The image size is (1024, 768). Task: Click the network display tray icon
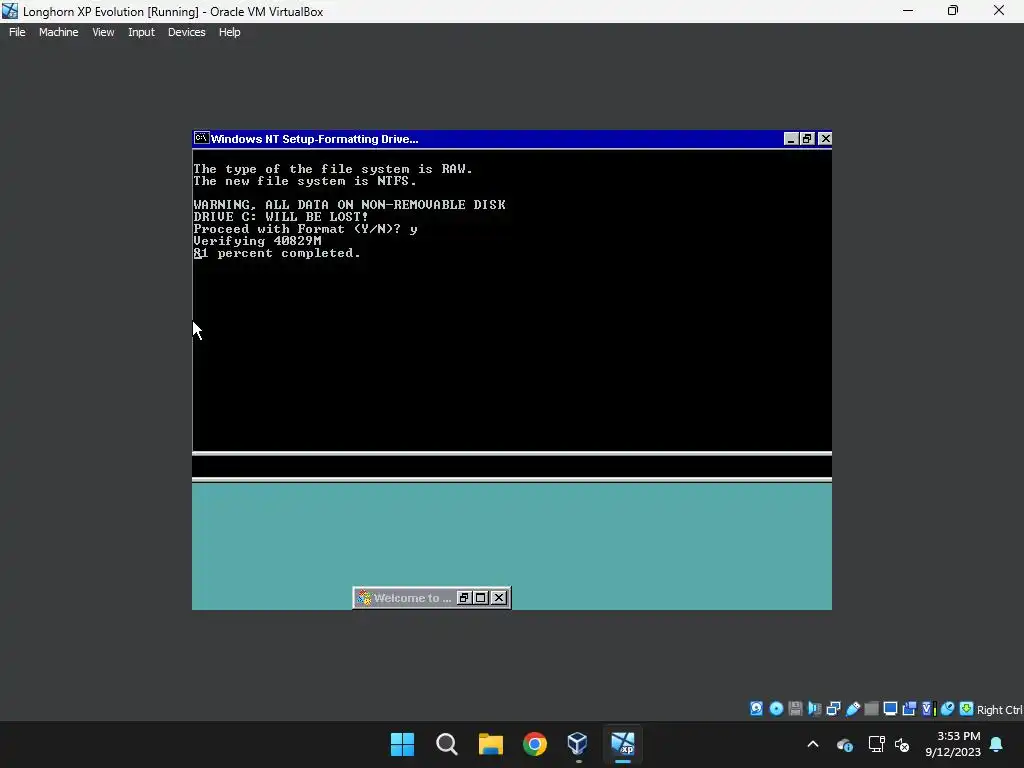876,744
